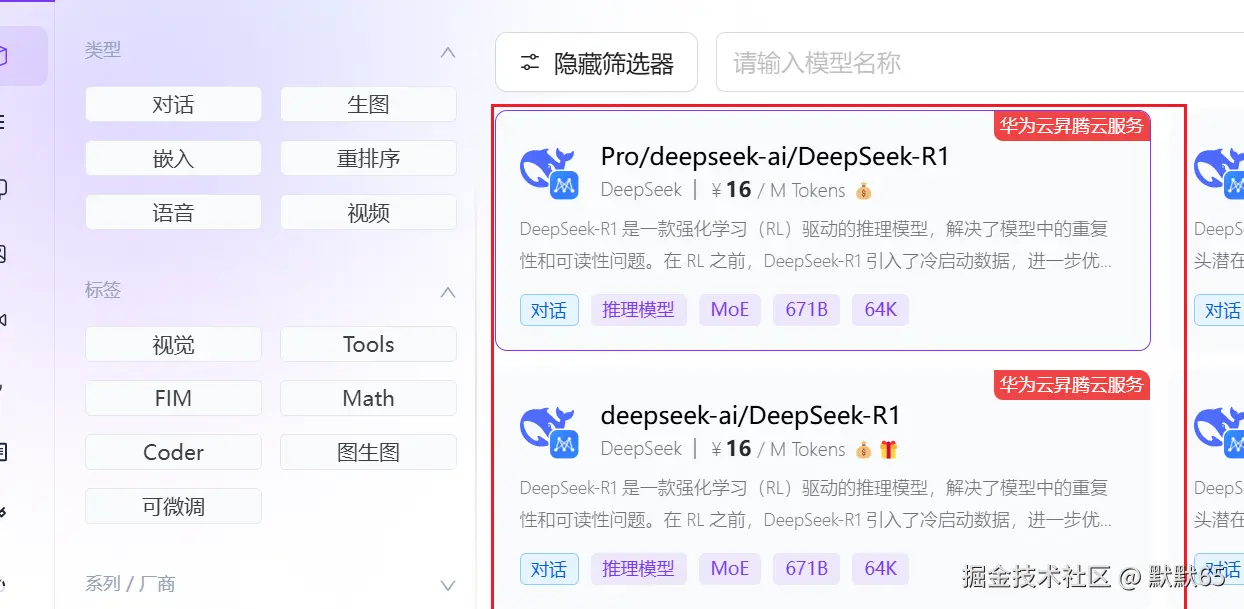Click ¥16 / M Tokens price on Pro/deepseek-ai card

(x=778, y=190)
